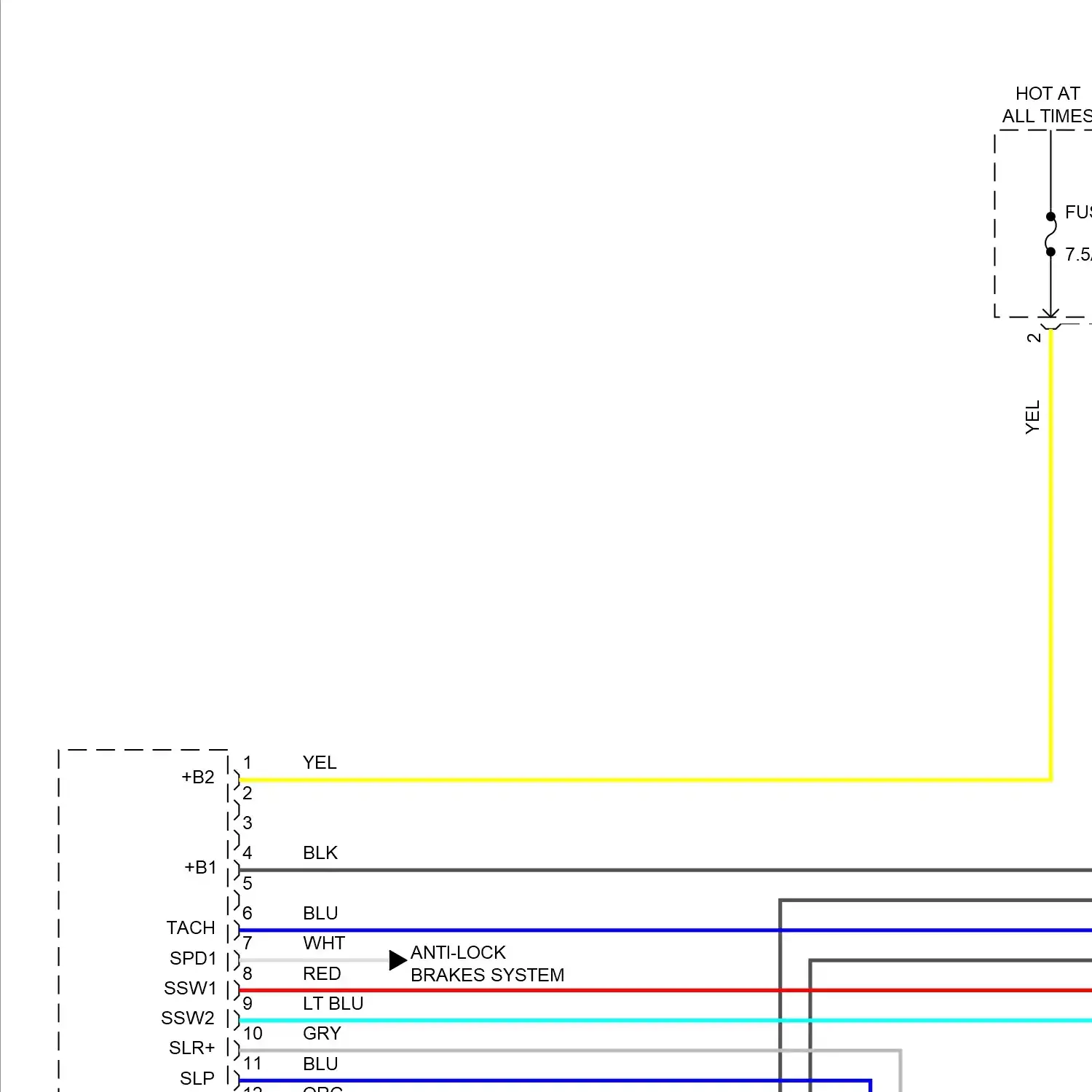
Task: Click the rotated pin "2" below the fuse box
Action: [x=1034, y=338]
